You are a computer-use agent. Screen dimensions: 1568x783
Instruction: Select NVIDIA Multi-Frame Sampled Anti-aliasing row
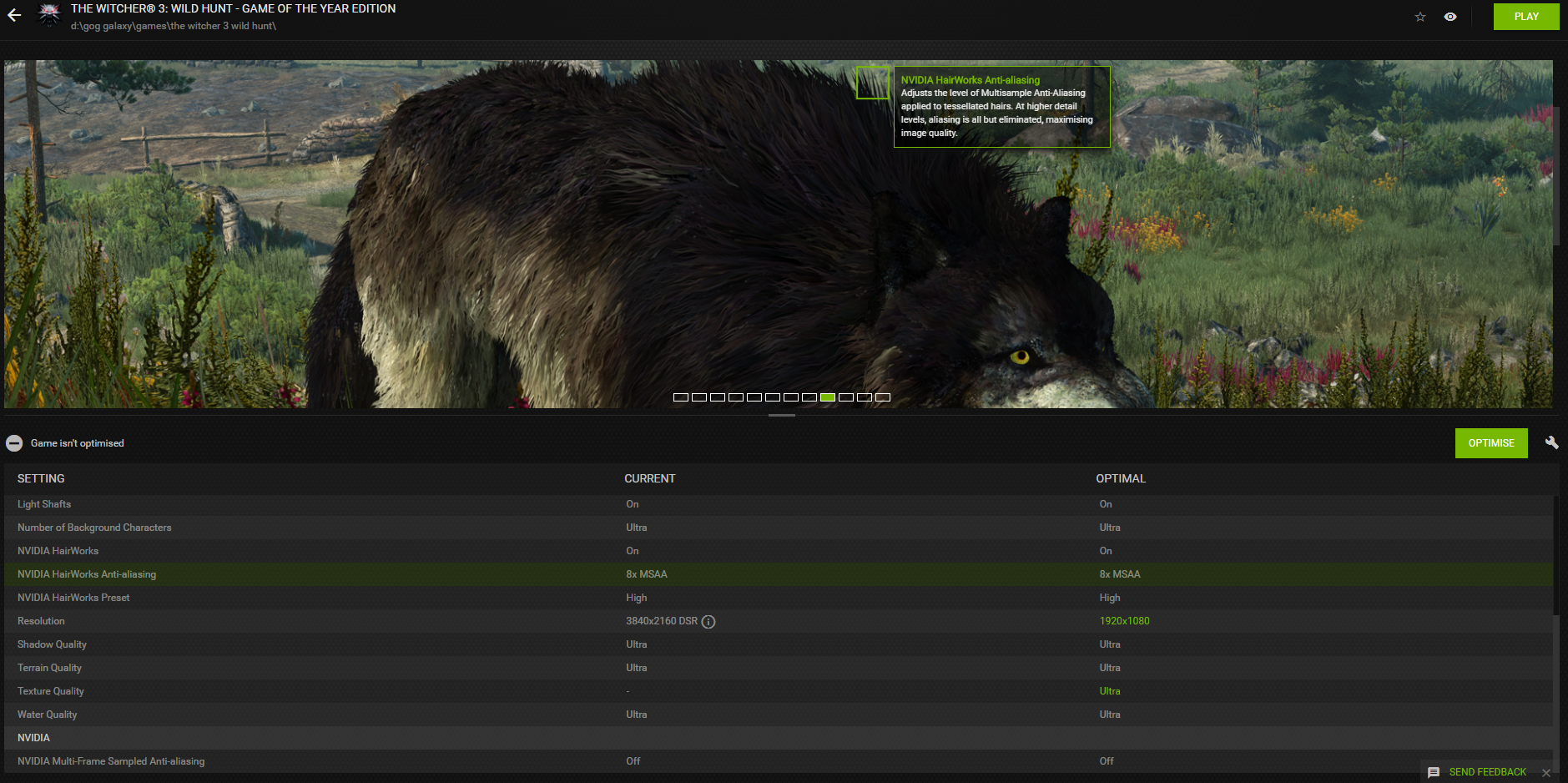pos(779,761)
